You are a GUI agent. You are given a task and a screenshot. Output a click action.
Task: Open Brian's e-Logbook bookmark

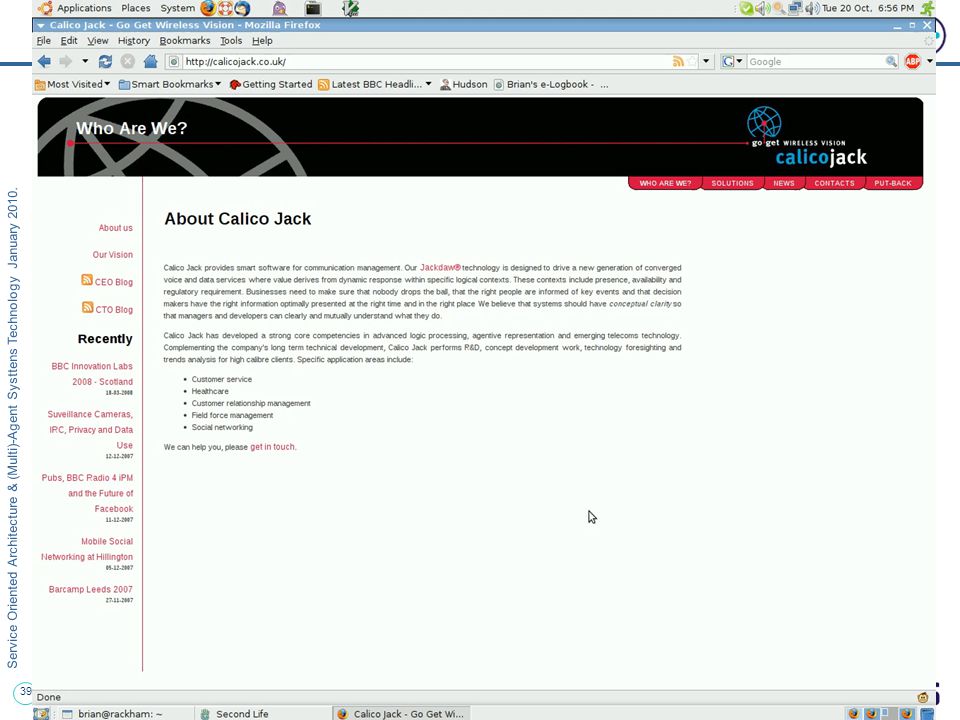(544, 84)
